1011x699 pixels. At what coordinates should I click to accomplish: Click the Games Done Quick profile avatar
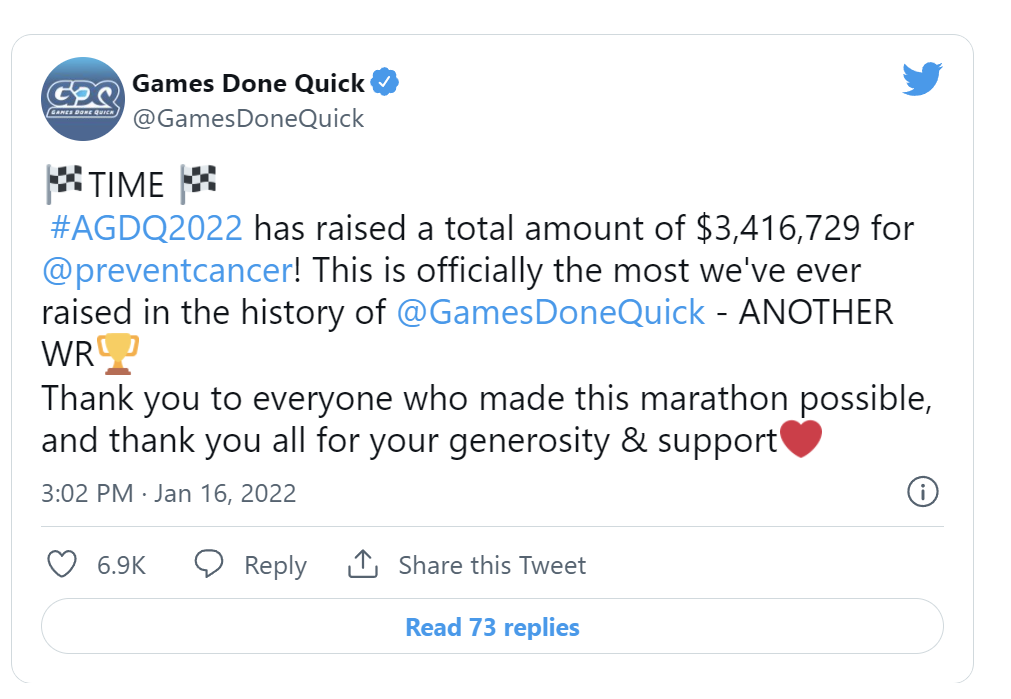[x=81, y=101]
